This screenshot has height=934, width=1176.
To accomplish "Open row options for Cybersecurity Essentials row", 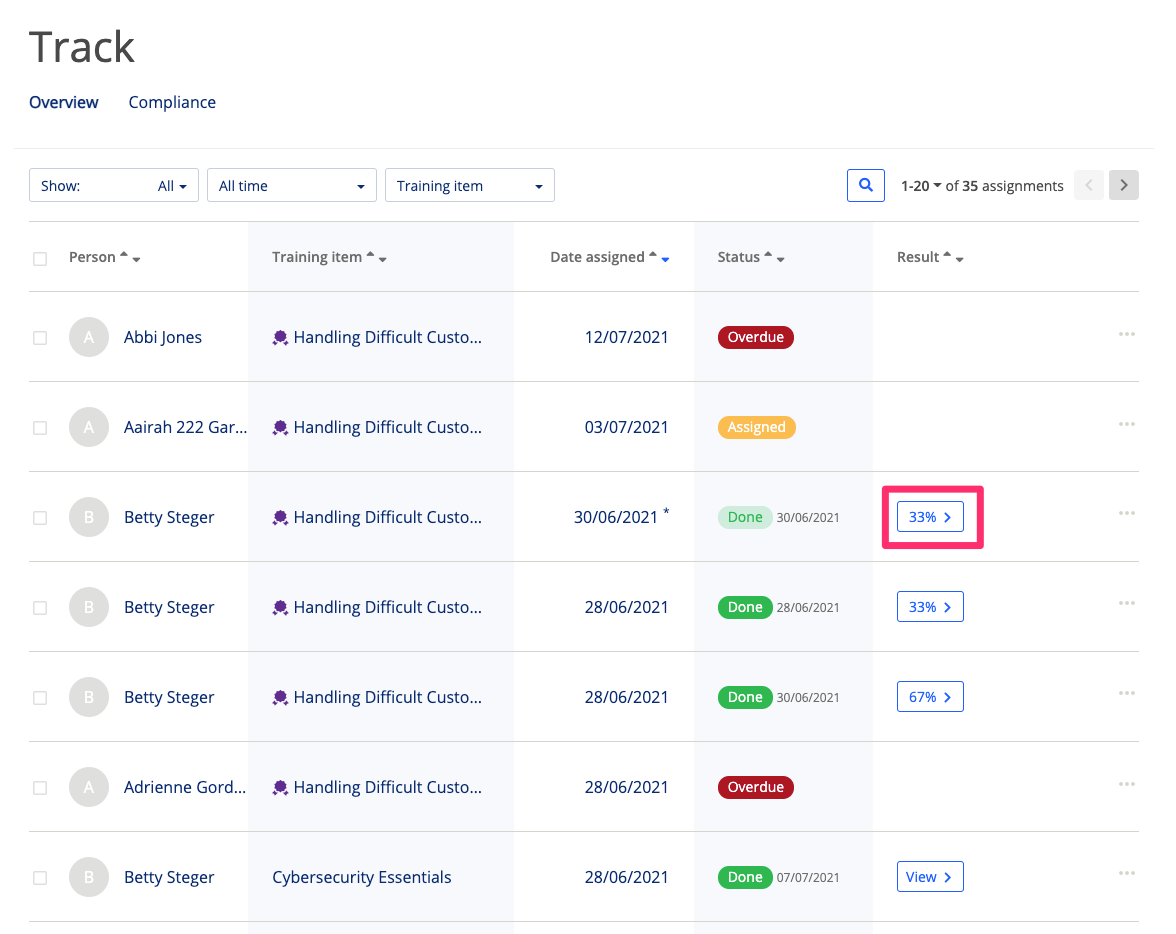I will pos(1126,873).
